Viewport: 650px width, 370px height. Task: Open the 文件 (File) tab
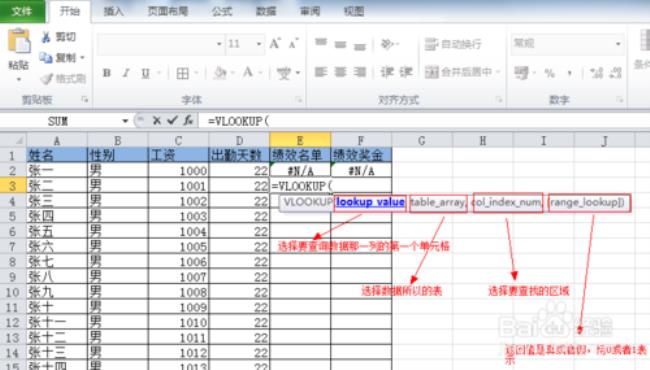(x=22, y=11)
